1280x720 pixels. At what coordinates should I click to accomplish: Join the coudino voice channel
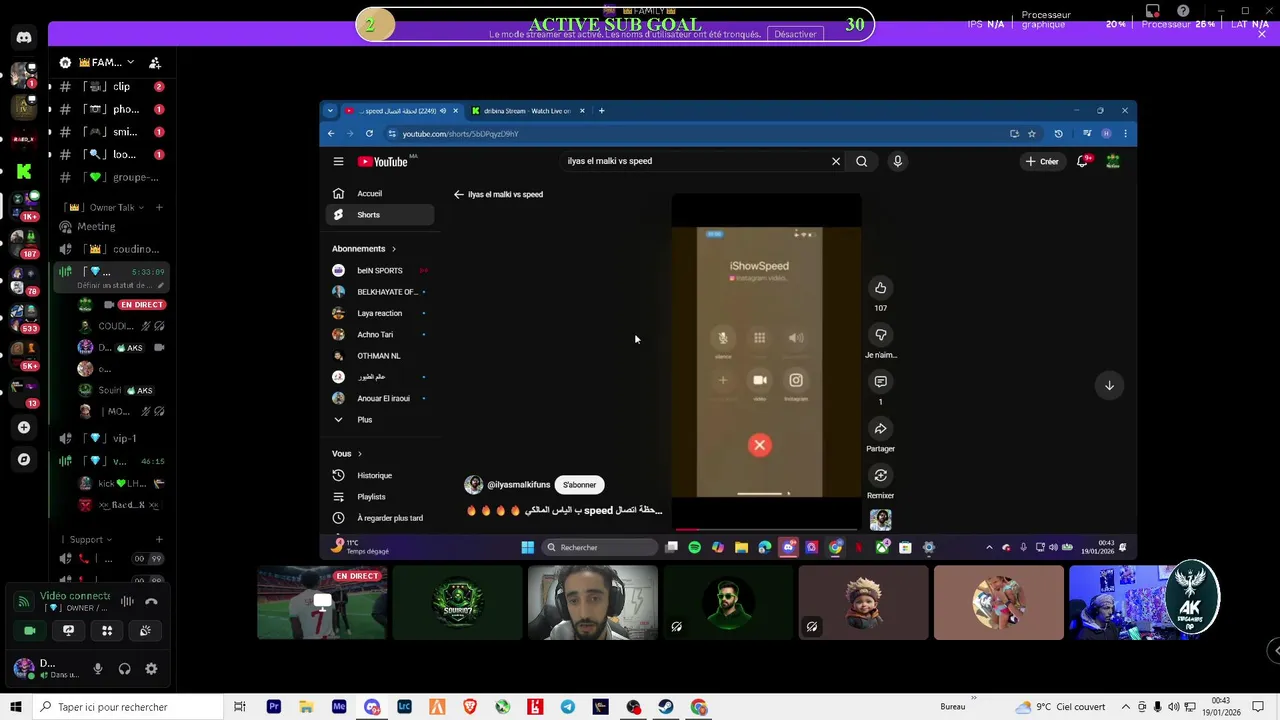(x=110, y=249)
